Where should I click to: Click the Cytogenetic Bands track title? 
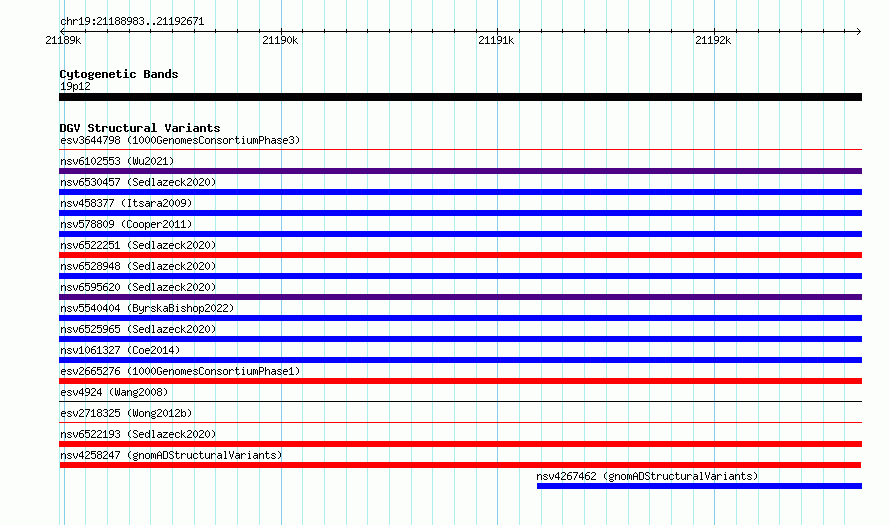point(119,74)
